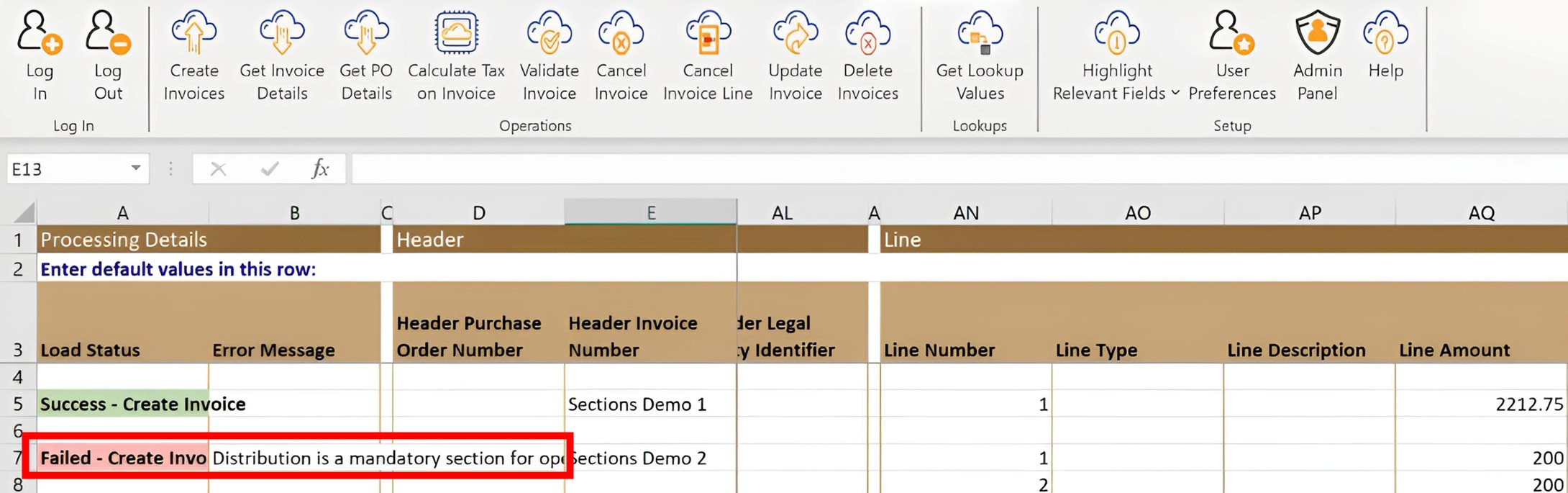Click the formula bar enter checkmark

pos(270,169)
